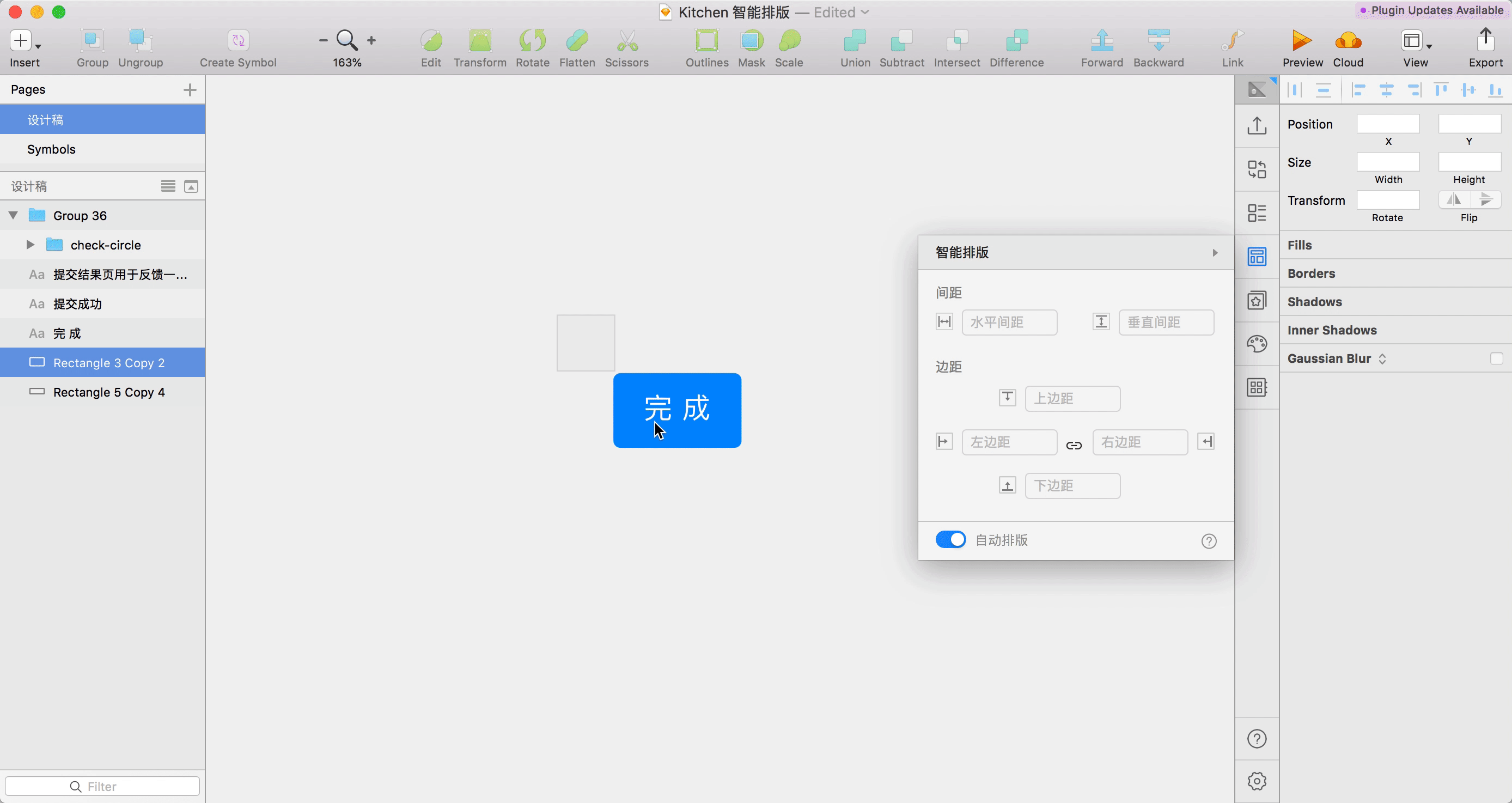This screenshot has height=803, width=1512.
Task: Collapse the Group 36 layer group
Action: (13, 215)
